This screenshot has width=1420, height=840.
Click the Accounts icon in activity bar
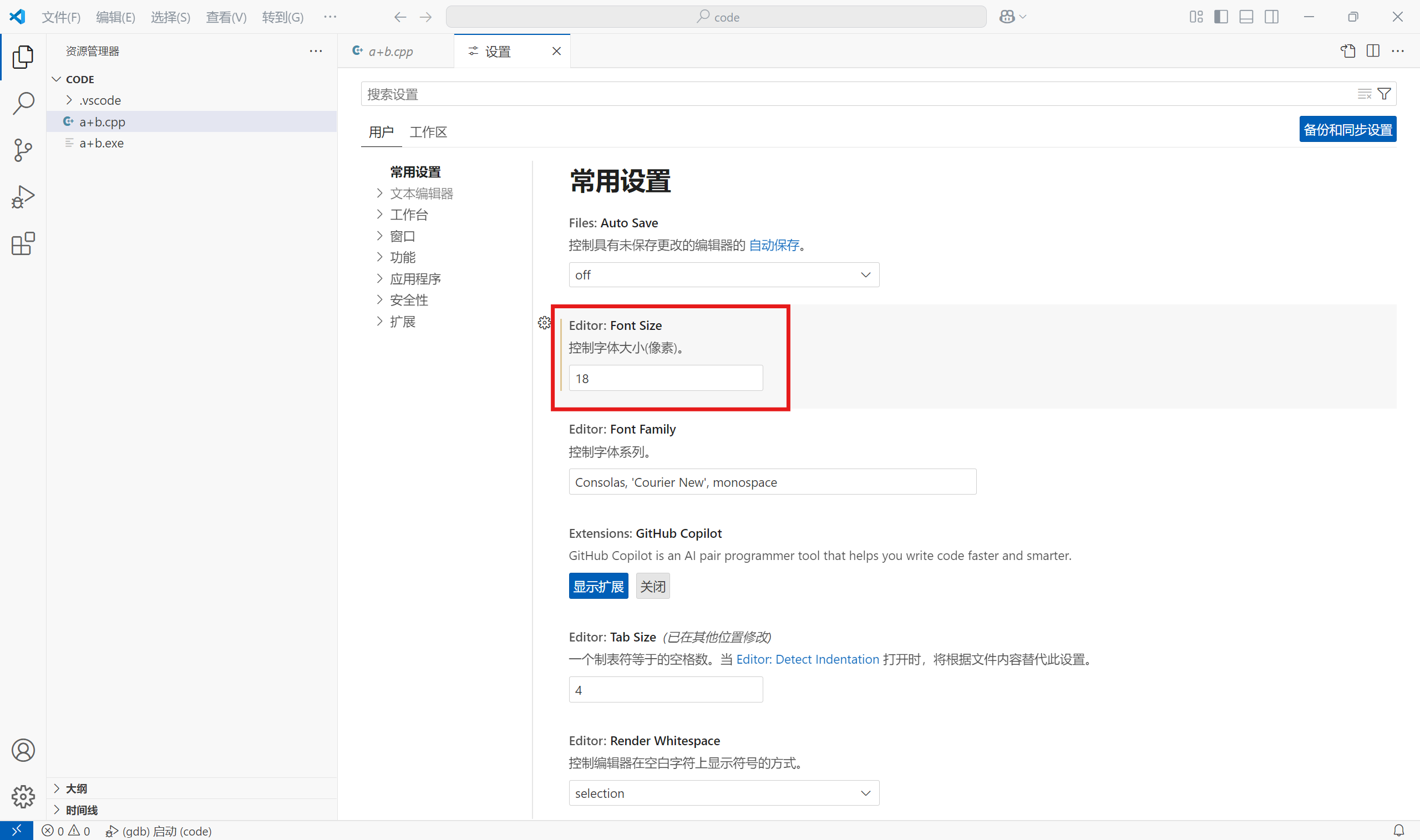coord(23,750)
